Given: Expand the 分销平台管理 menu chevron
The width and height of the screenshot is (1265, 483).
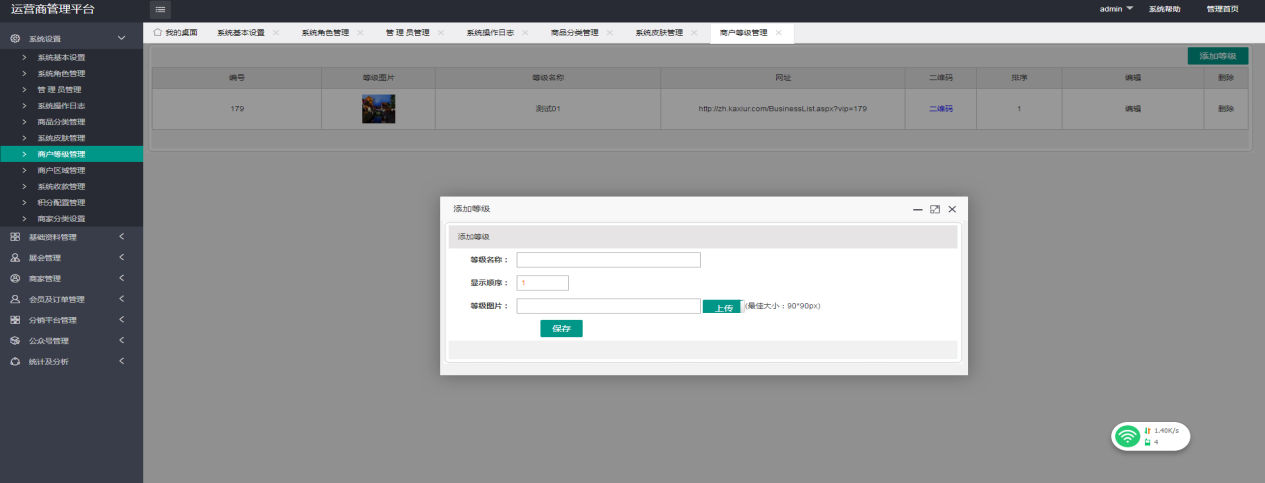Looking at the screenshot, I should 121,320.
